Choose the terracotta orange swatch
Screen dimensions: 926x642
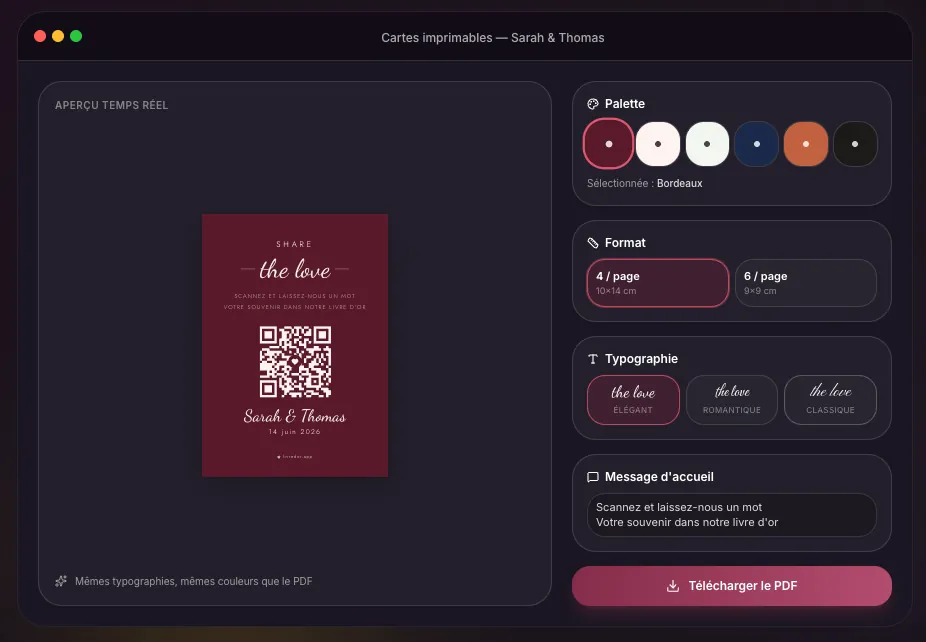pos(806,144)
